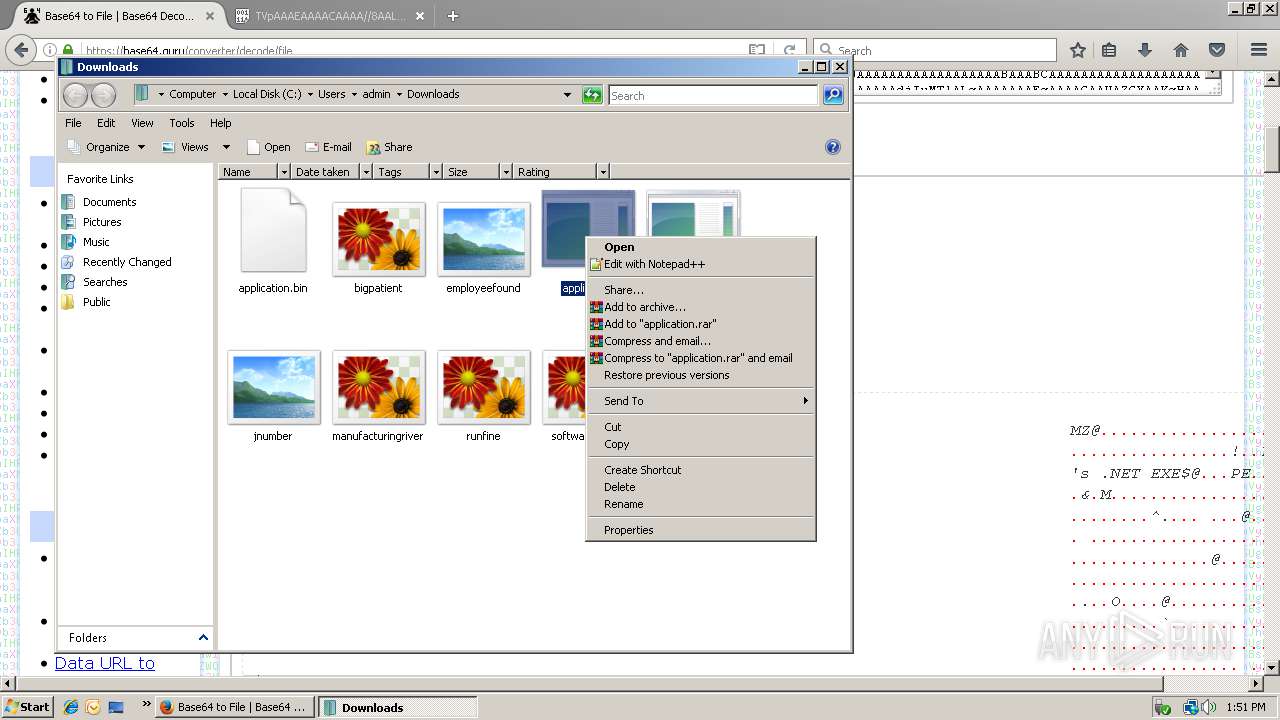
Task: Open Firefox hamburger menu
Action: point(1259,50)
